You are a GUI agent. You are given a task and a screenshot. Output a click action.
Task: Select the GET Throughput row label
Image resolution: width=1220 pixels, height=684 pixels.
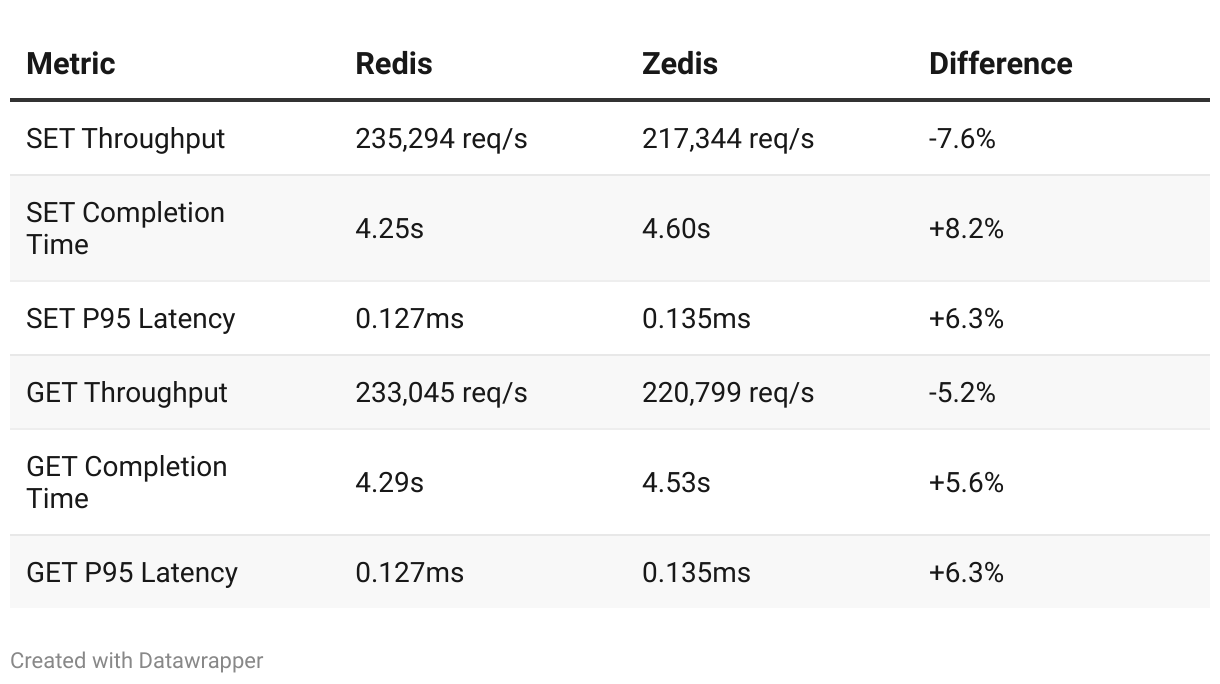pyautogui.click(x=127, y=393)
